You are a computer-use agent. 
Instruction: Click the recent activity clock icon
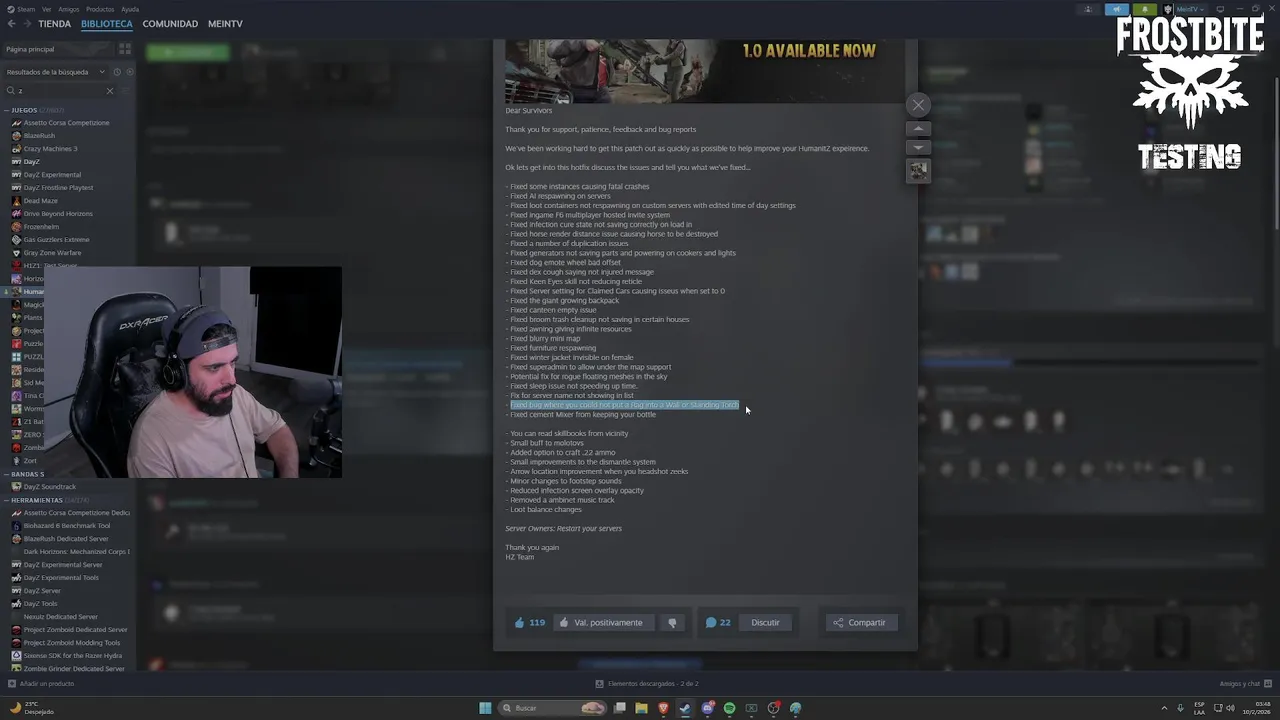[117, 72]
